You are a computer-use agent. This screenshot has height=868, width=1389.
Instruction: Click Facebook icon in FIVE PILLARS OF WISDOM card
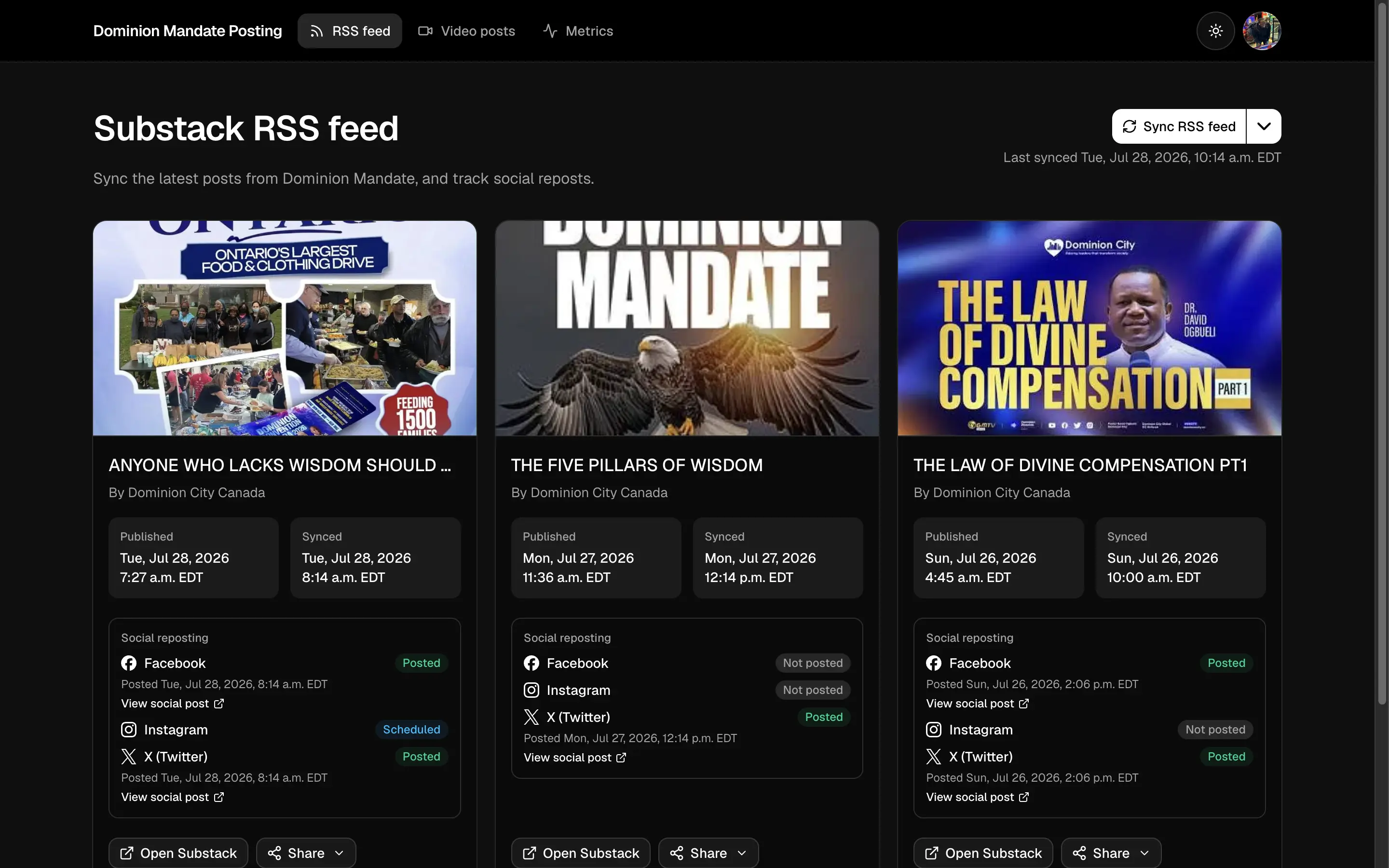[531, 663]
